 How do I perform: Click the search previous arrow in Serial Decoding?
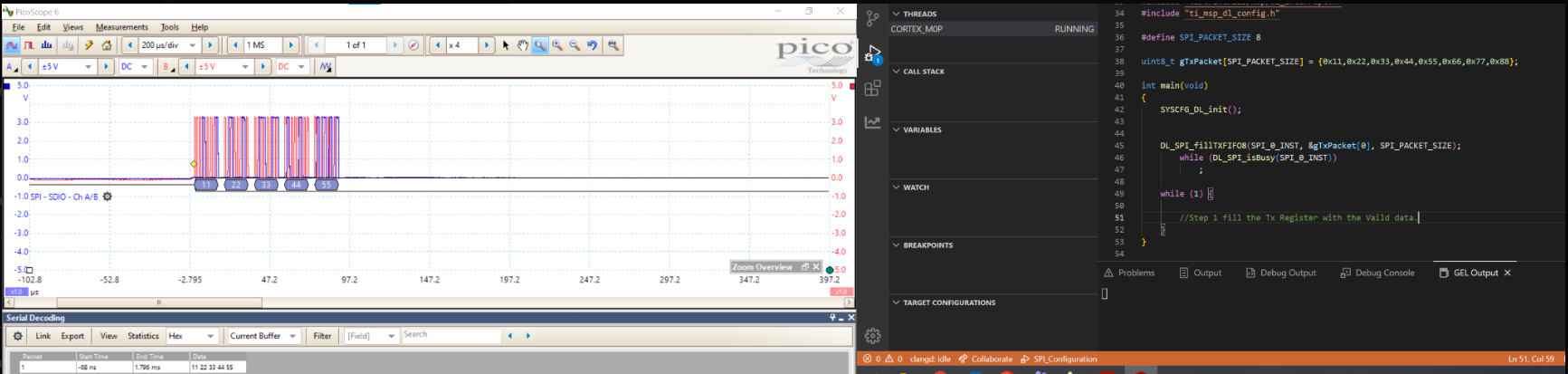click(x=510, y=336)
